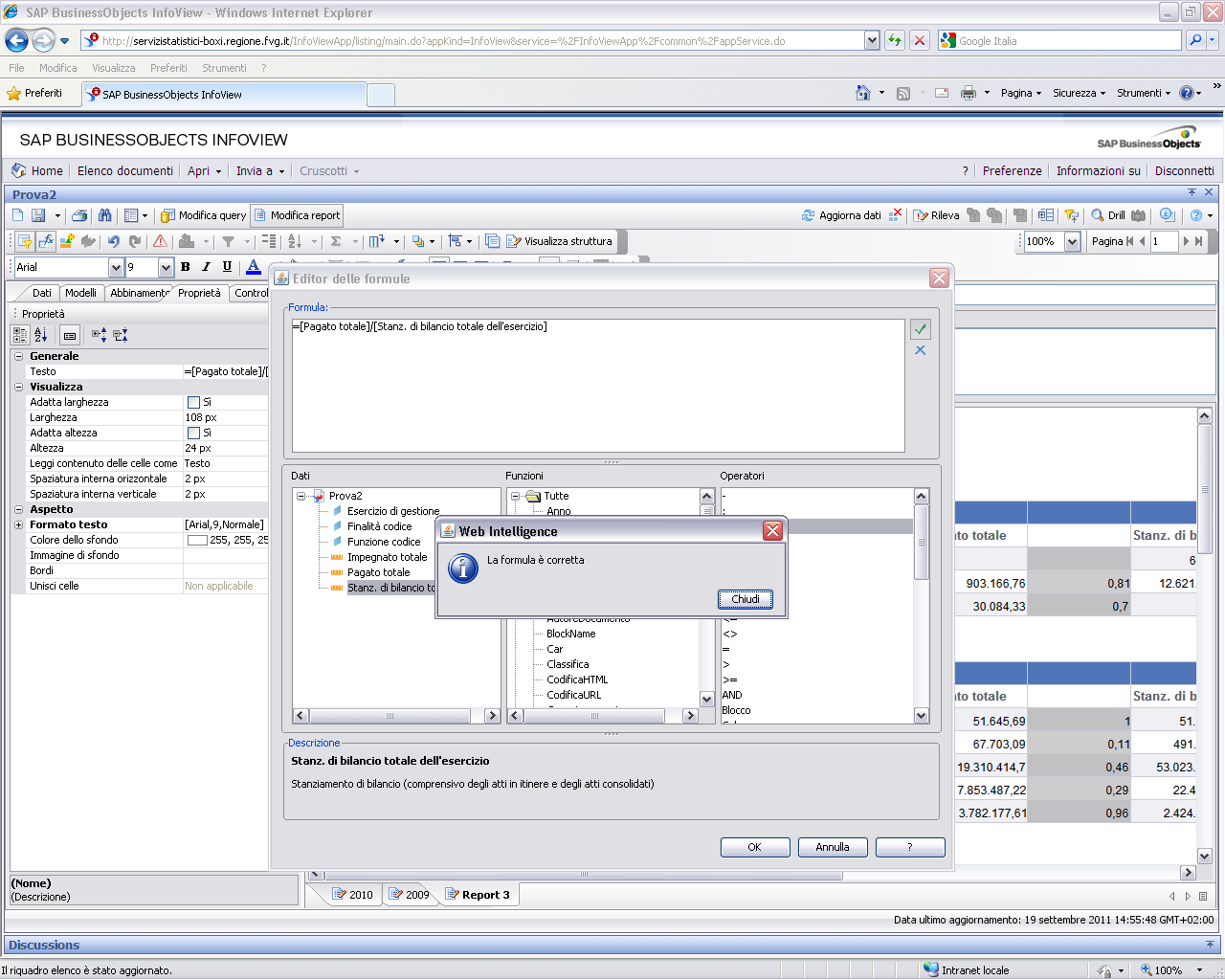Select BlockName in functions list
The width and height of the screenshot is (1225, 980).
click(x=570, y=634)
